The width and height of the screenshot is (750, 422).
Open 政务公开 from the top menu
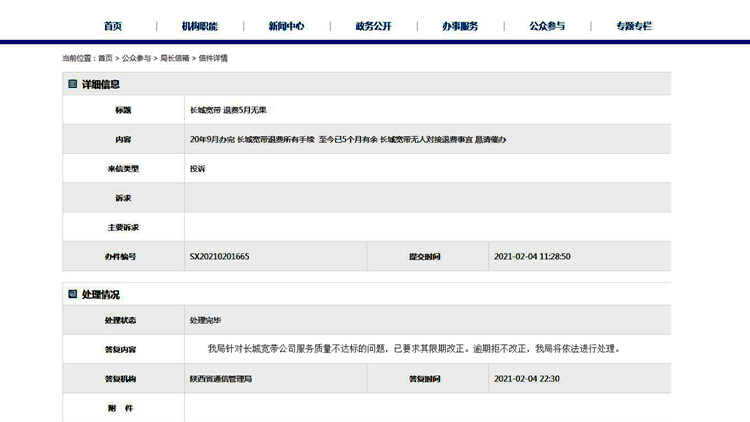373,26
